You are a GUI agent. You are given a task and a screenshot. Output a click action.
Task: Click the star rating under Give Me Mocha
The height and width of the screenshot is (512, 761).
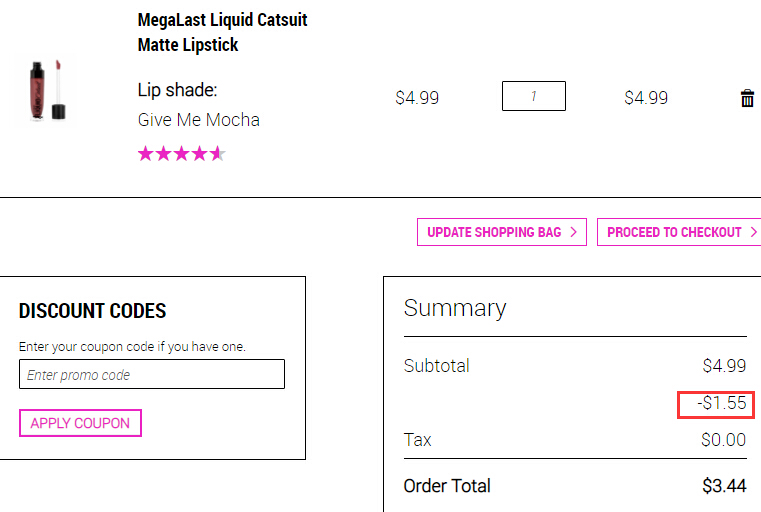click(x=182, y=154)
